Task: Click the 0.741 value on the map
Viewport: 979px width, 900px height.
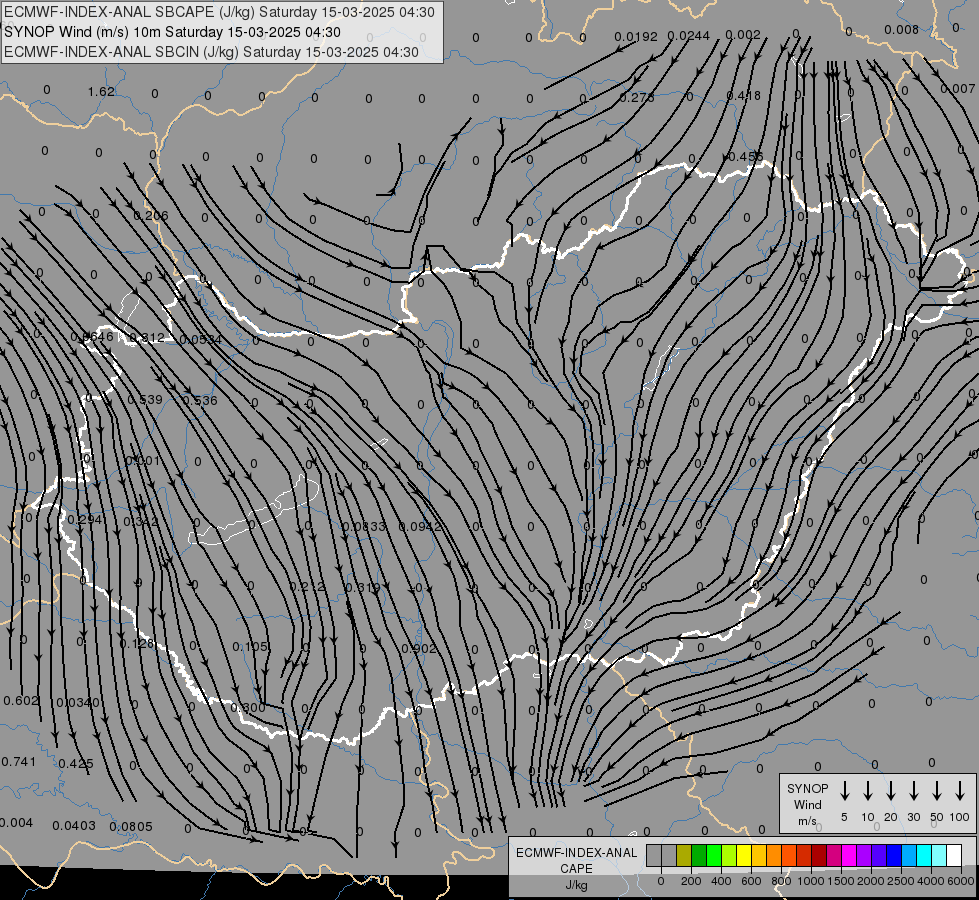Action: (19, 761)
